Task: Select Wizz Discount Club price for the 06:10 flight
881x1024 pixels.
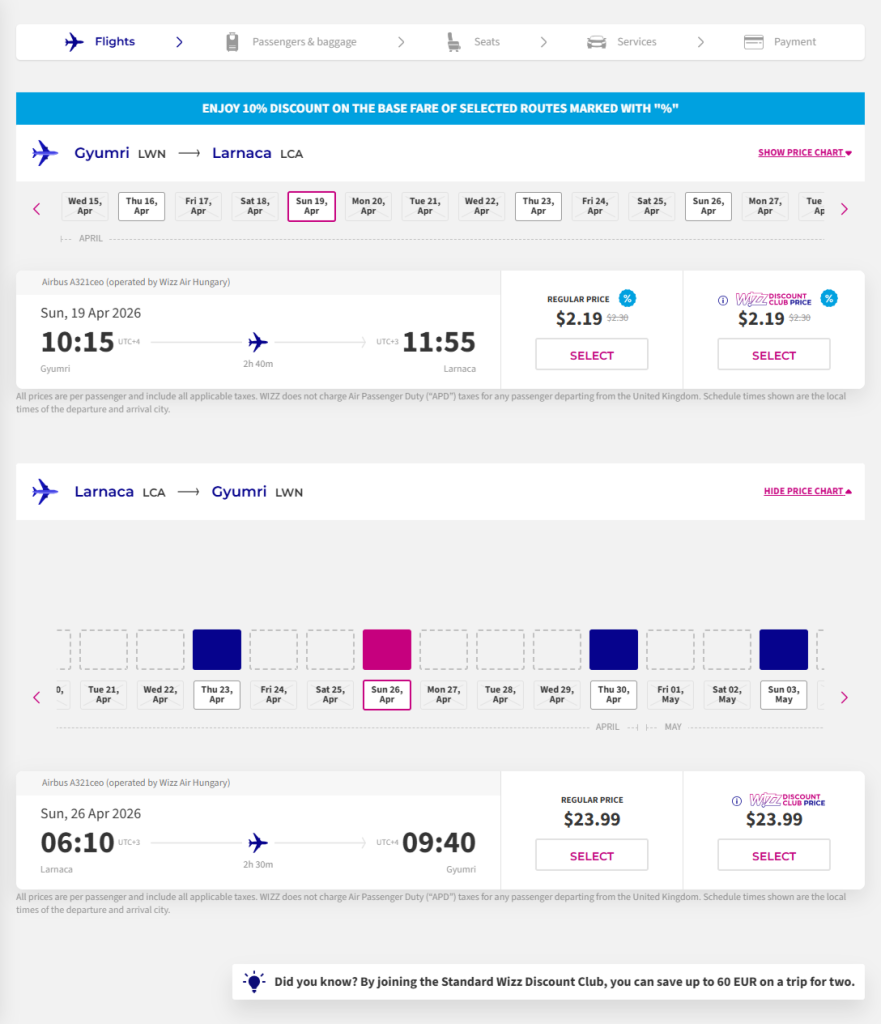Action: pyautogui.click(x=773, y=856)
